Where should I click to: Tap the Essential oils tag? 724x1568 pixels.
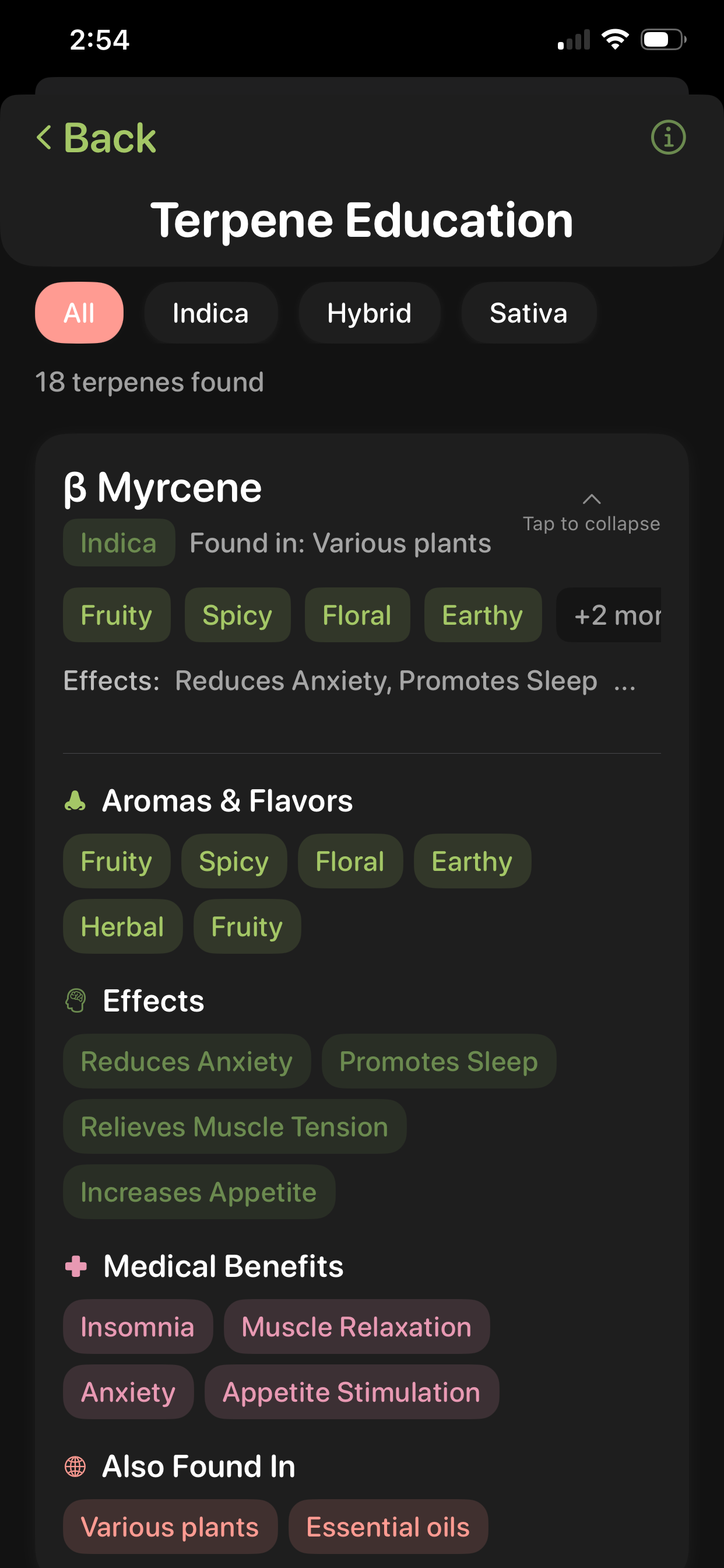388,1526
